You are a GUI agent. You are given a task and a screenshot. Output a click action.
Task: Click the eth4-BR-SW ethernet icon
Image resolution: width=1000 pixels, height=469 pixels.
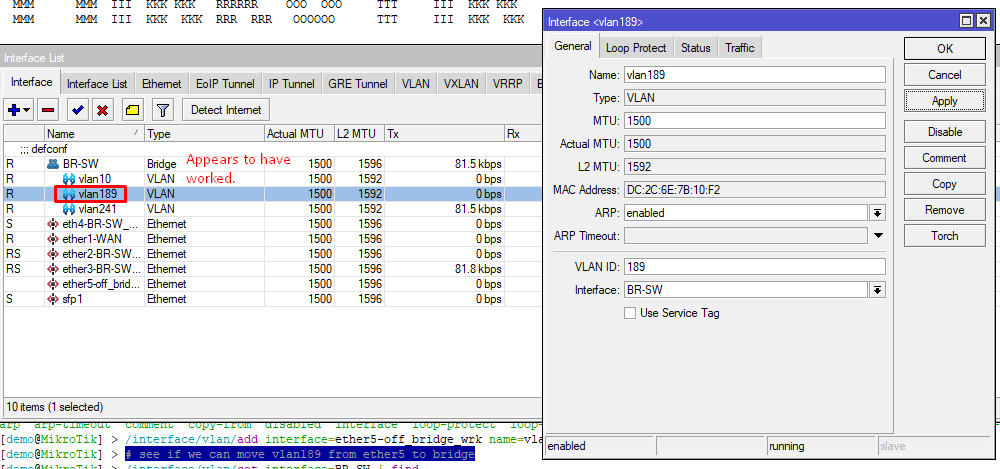pos(53,224)
